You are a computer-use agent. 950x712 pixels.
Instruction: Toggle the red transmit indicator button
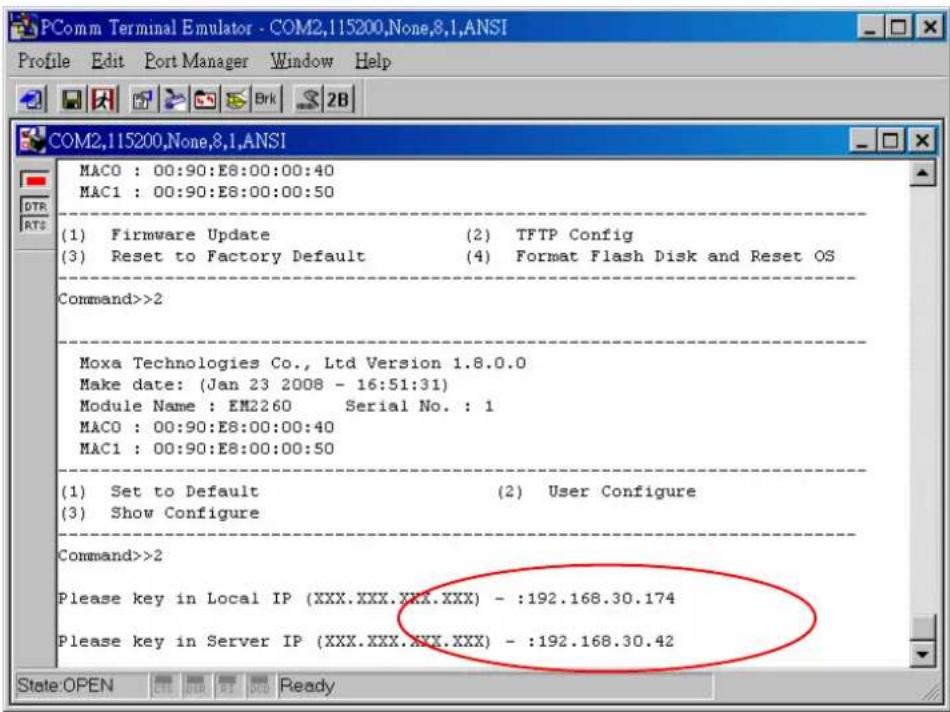35,180
